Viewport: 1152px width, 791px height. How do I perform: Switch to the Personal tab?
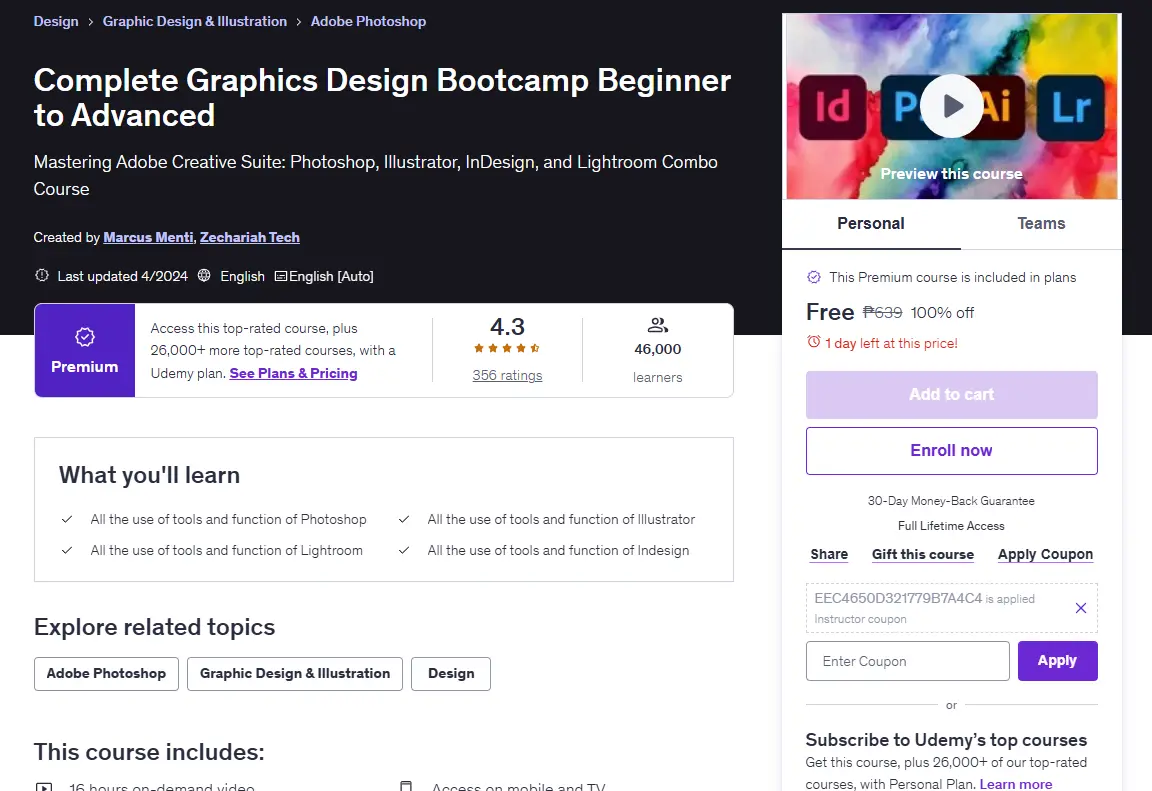tap(871, 223)
